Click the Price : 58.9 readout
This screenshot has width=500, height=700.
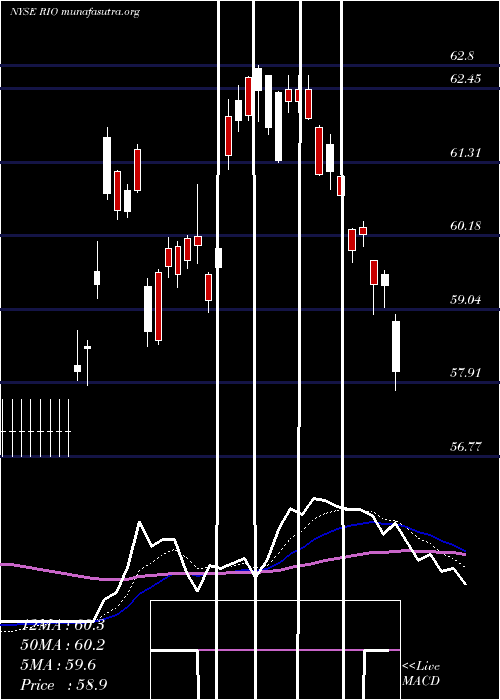[63, 685]
